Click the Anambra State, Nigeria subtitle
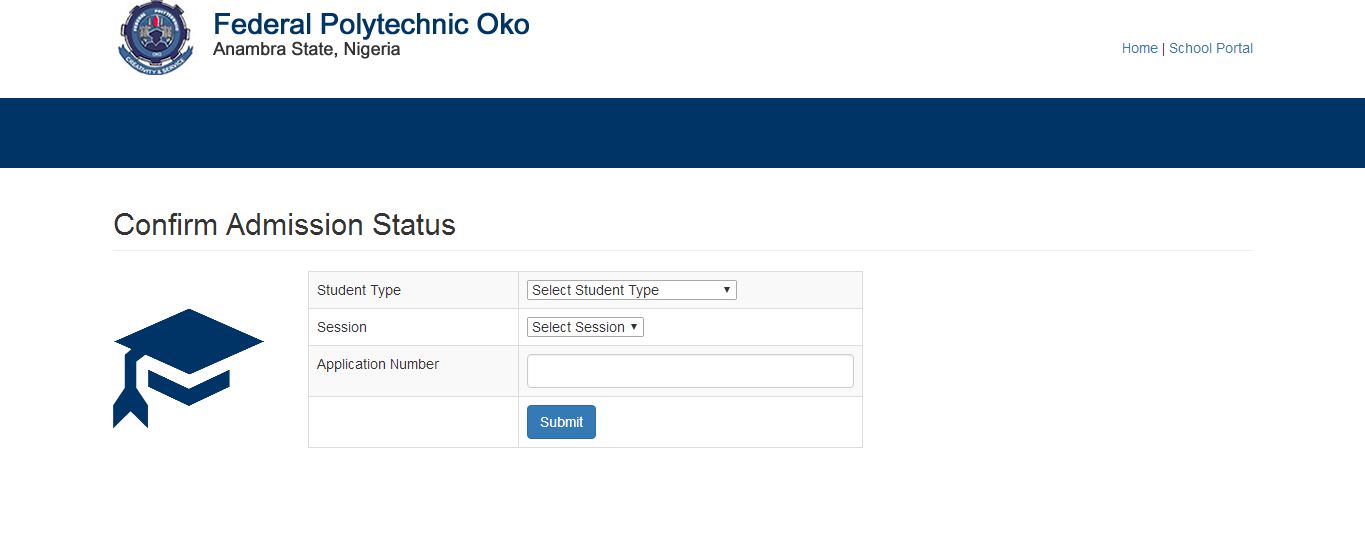 306,50
